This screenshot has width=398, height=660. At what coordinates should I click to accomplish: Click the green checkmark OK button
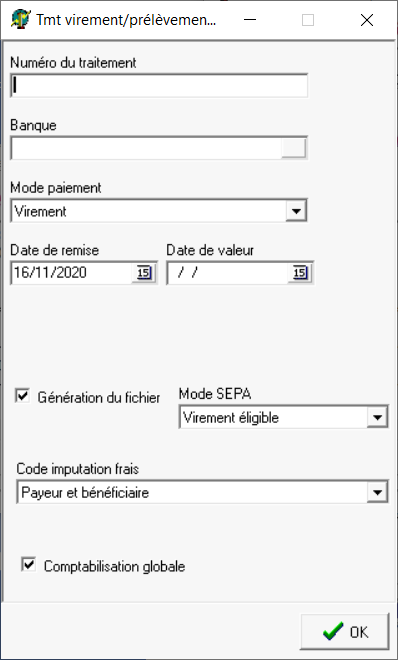click(345, 632)
